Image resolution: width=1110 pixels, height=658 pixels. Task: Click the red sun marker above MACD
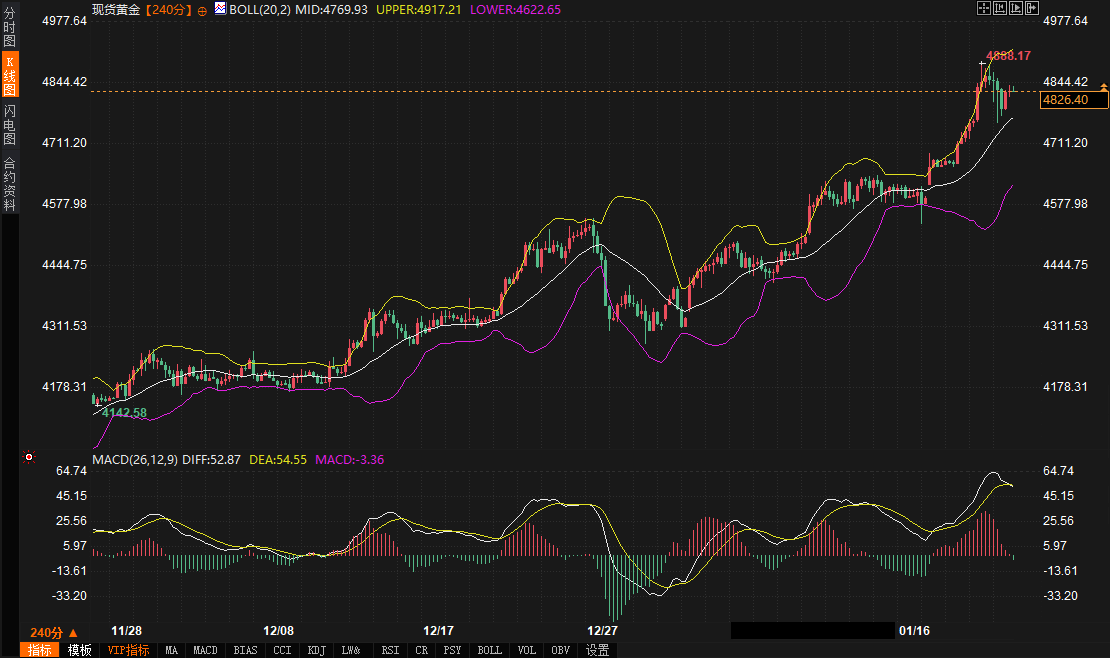[30, 458]
